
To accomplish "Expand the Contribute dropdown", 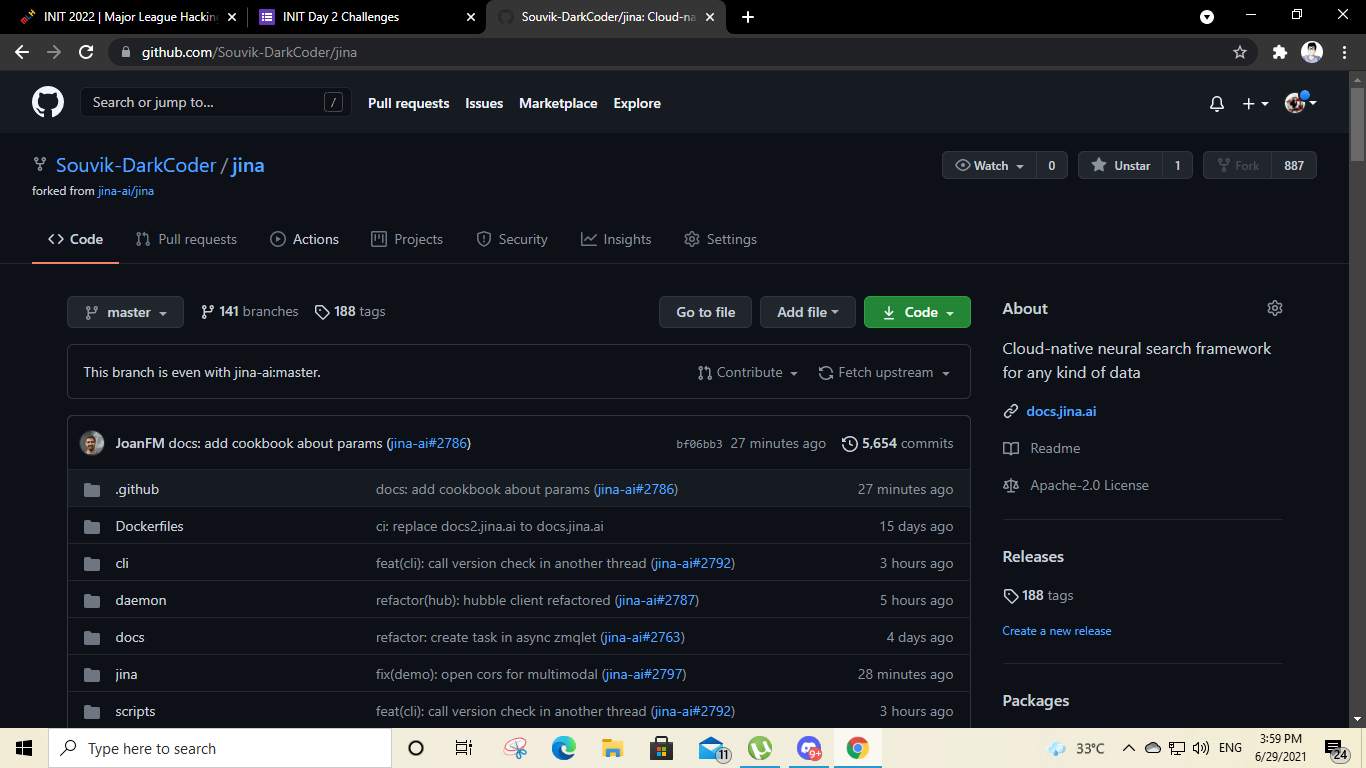I will point(746,372).
